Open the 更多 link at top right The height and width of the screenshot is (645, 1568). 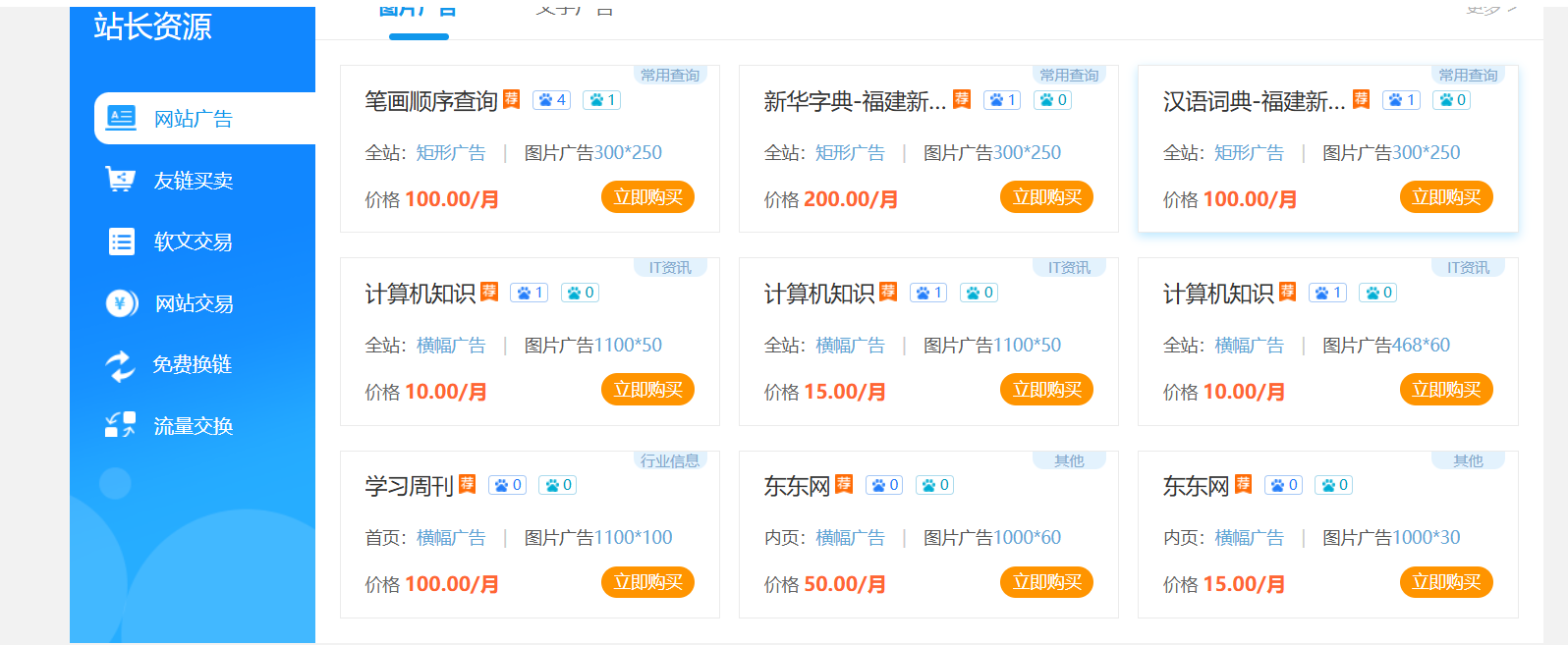click(x=1490, y=10)
